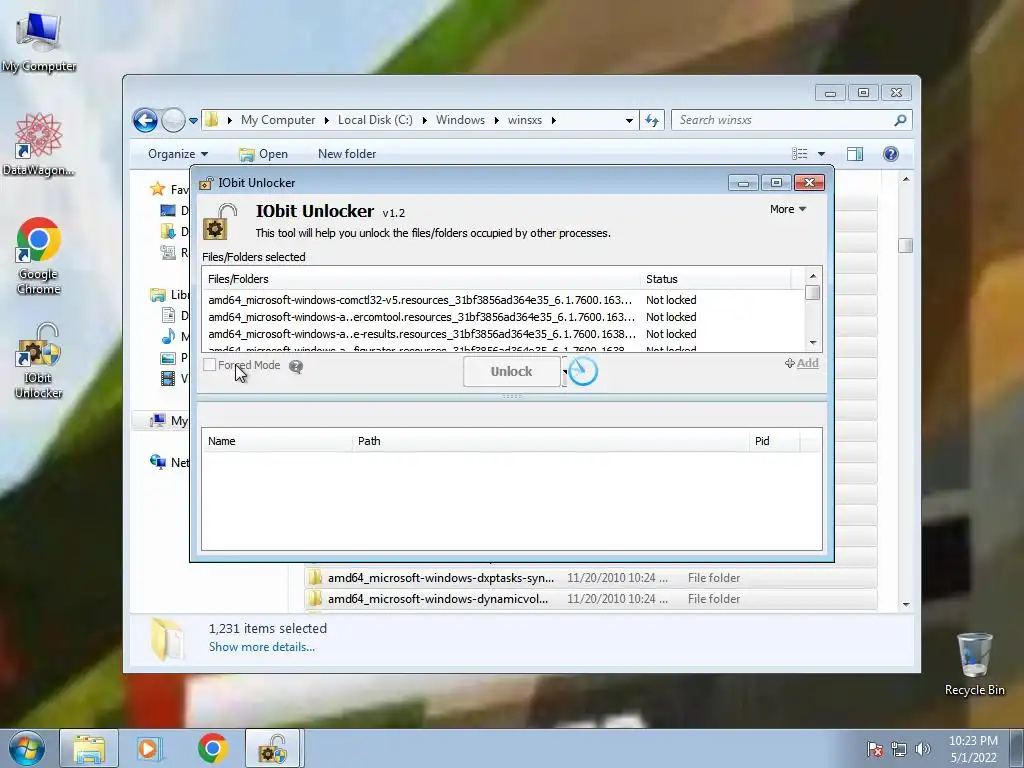Open the More dropdown in IObit Unlocker

(788, 209)
